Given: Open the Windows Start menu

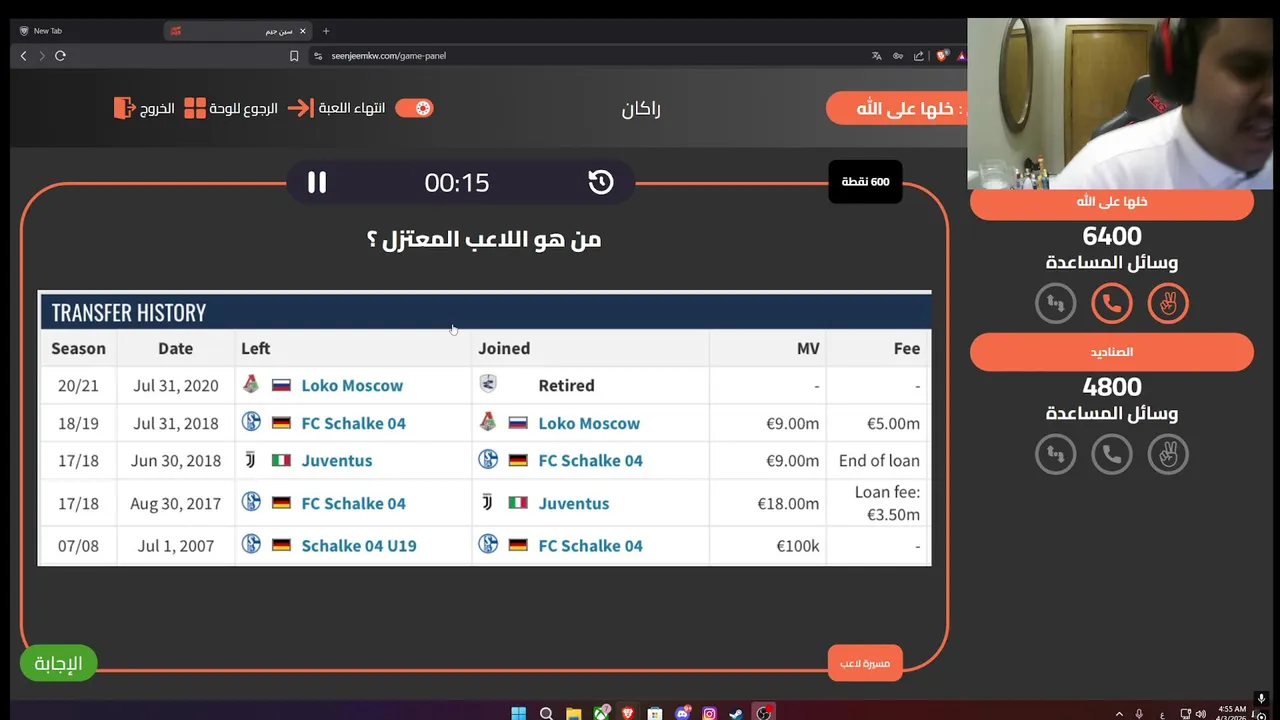Looking at the screenshot, I should point(519,713).
